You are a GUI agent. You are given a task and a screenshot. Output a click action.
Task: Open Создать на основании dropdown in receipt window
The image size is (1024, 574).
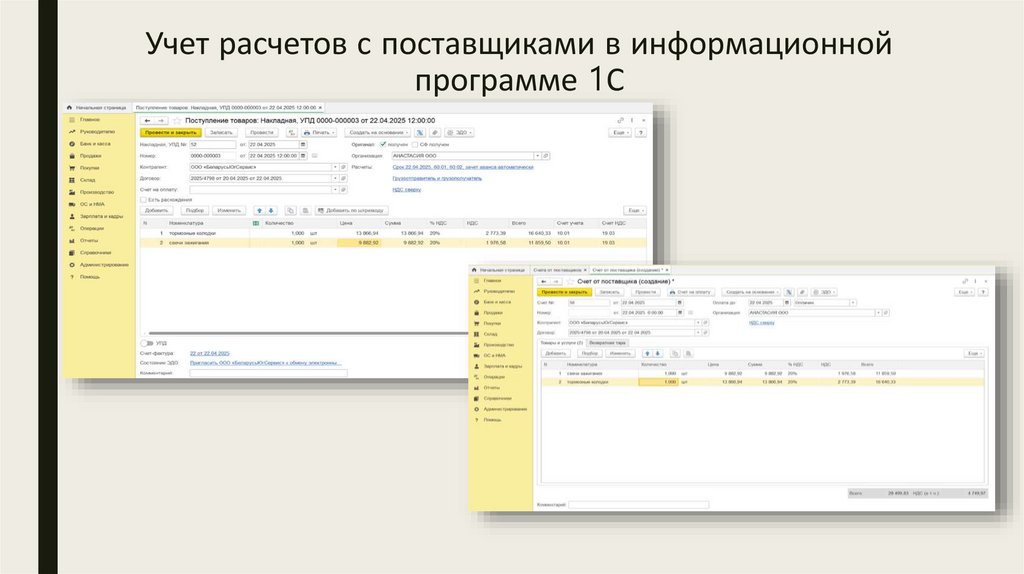click(x=377, y=133)
